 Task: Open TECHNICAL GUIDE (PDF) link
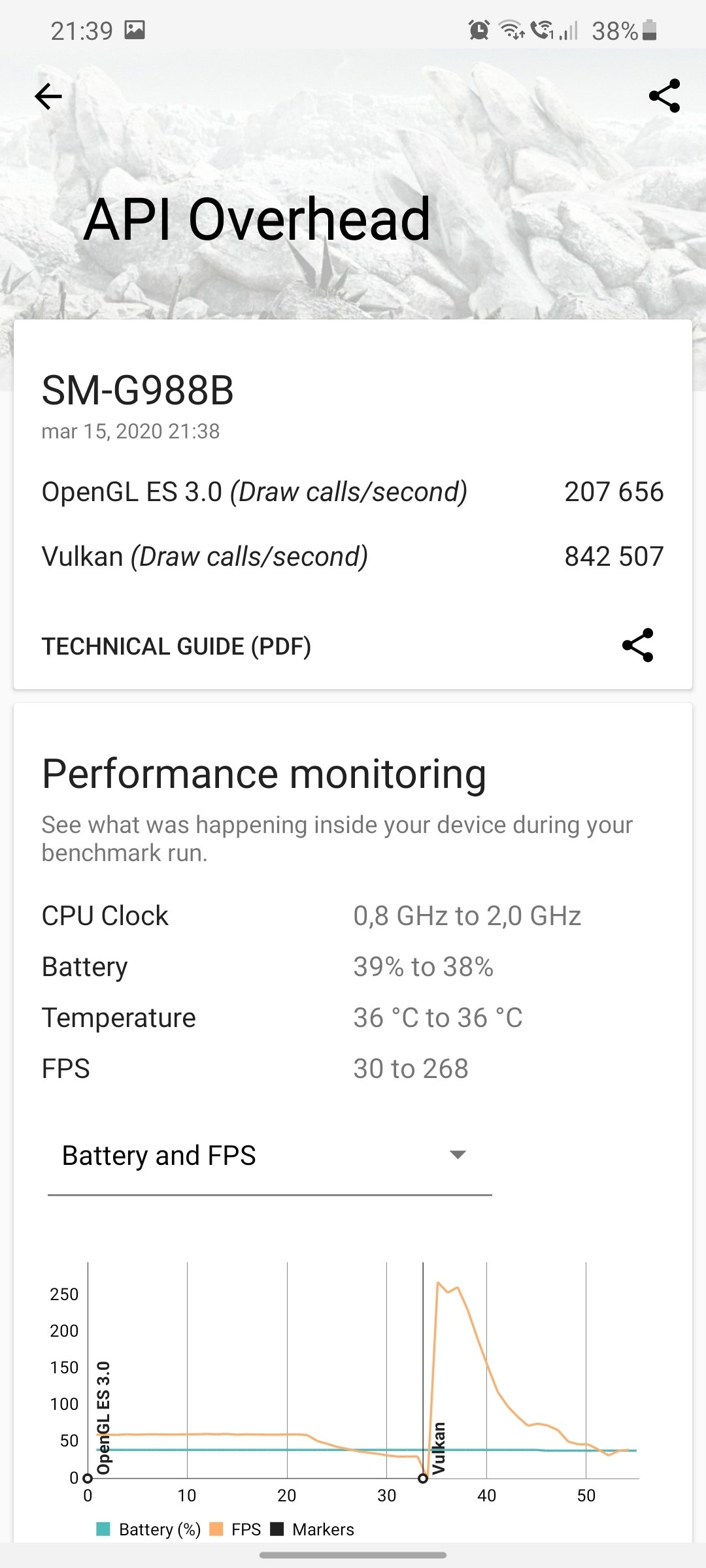click(x=176, y=646)
